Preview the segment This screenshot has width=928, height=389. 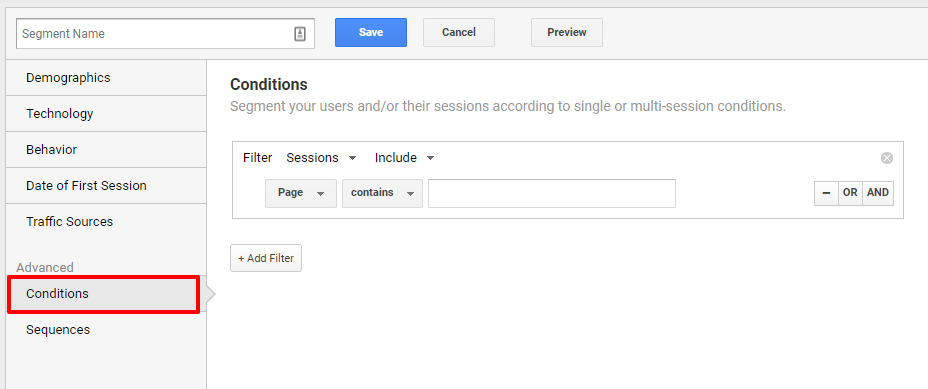[x=566, y=33]
